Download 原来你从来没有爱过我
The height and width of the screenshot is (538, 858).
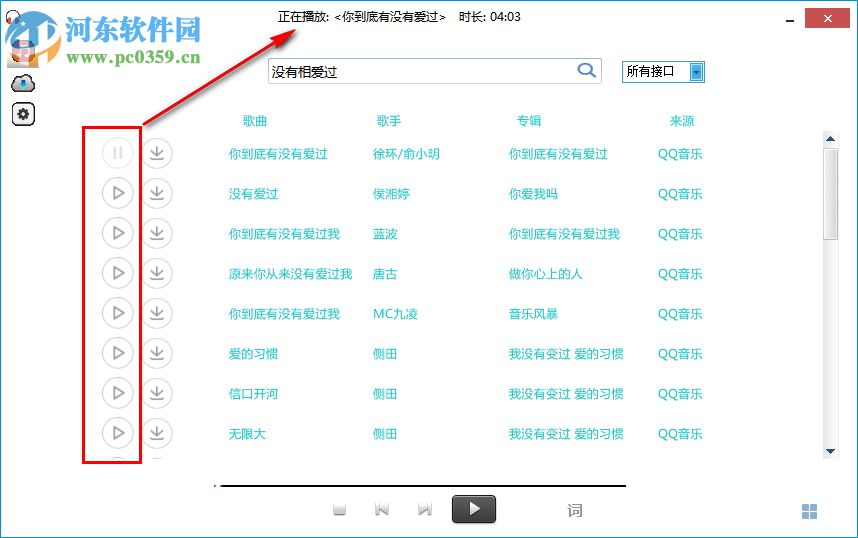point(157,273)
